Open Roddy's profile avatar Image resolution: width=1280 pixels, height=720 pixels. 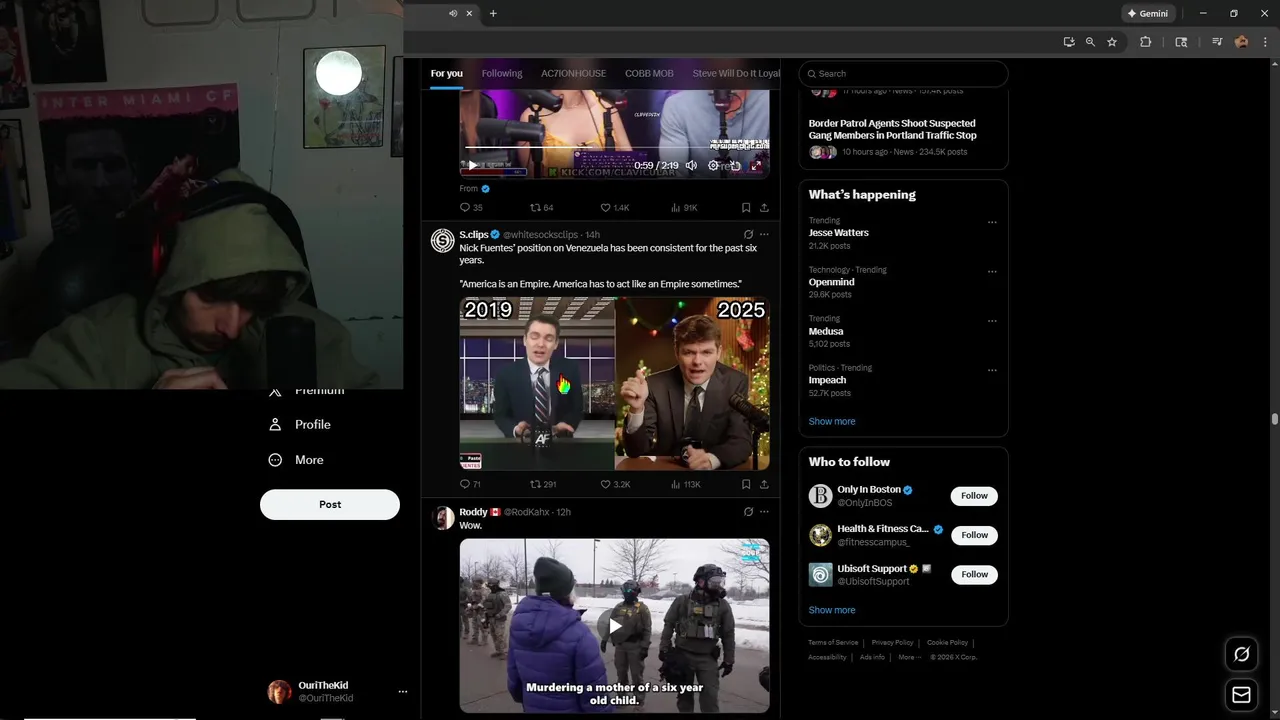tap(442, 517)
